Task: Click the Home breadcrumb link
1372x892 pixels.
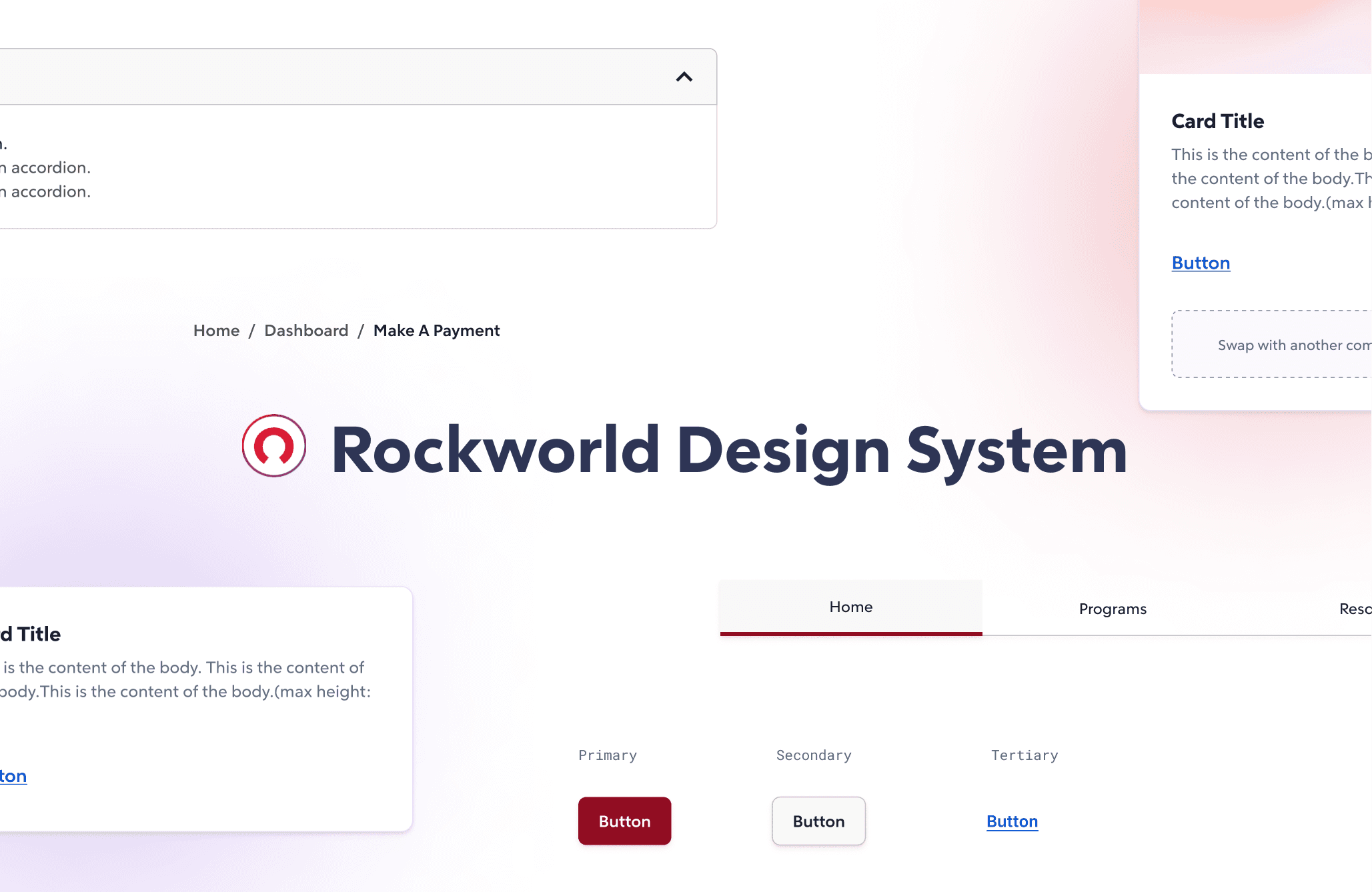Action: click(x=216, y=331)
